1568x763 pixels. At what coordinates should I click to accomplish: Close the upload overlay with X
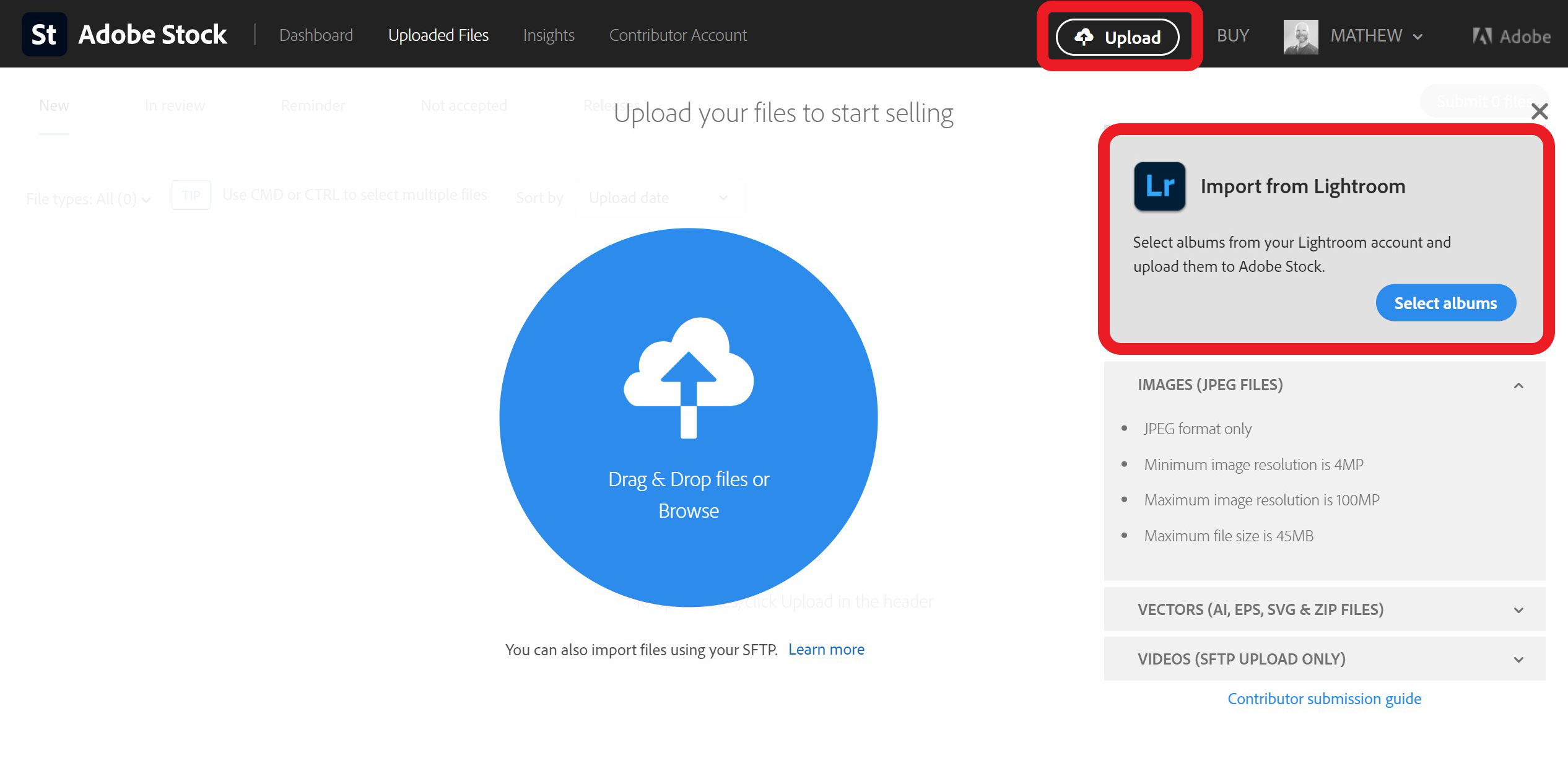point(1539,112)
